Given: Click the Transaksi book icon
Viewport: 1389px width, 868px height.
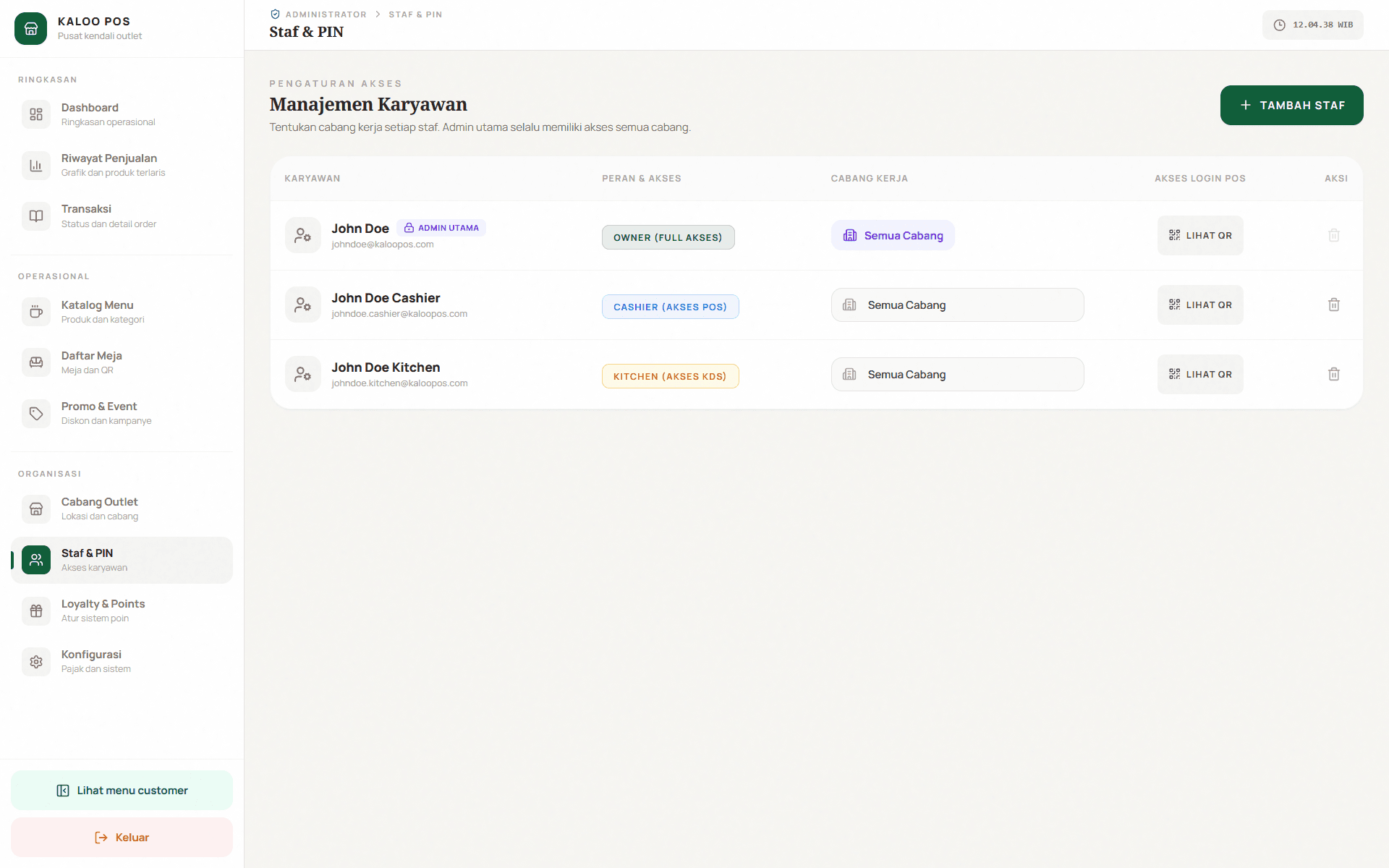Looking at the screenshot, I should [x=36, y=216].
